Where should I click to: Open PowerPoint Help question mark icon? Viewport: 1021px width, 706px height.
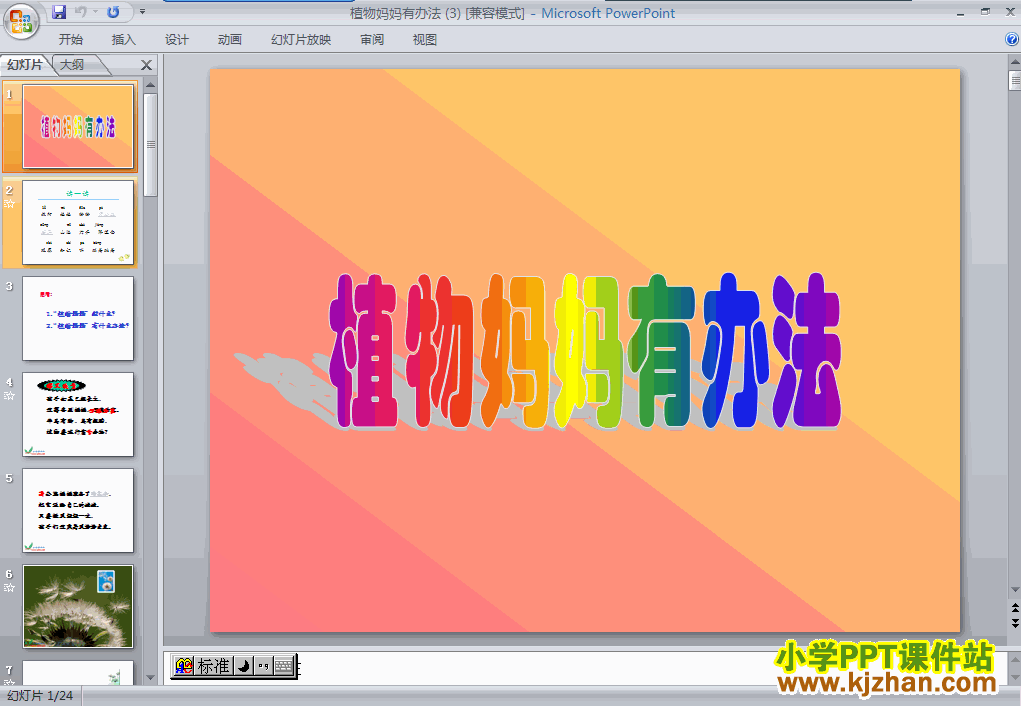click(1011, 39)
